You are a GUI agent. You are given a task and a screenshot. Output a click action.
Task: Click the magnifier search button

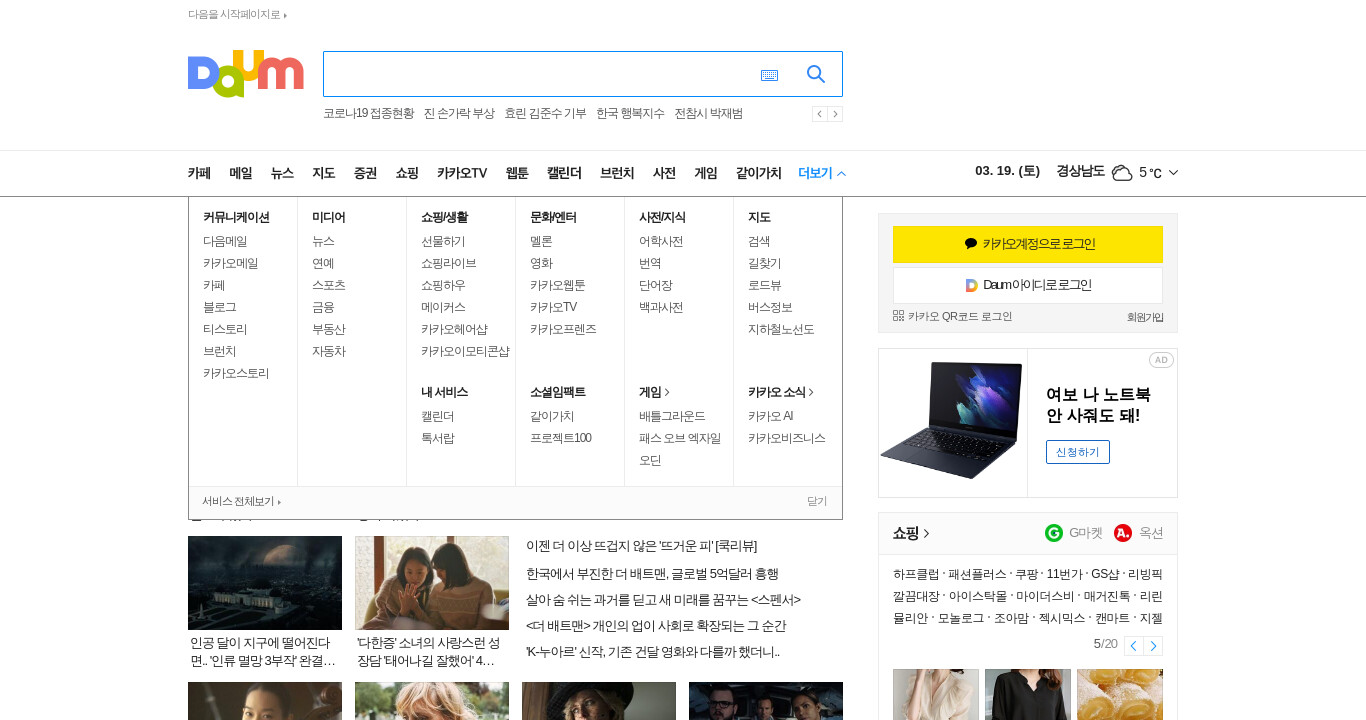816,74
